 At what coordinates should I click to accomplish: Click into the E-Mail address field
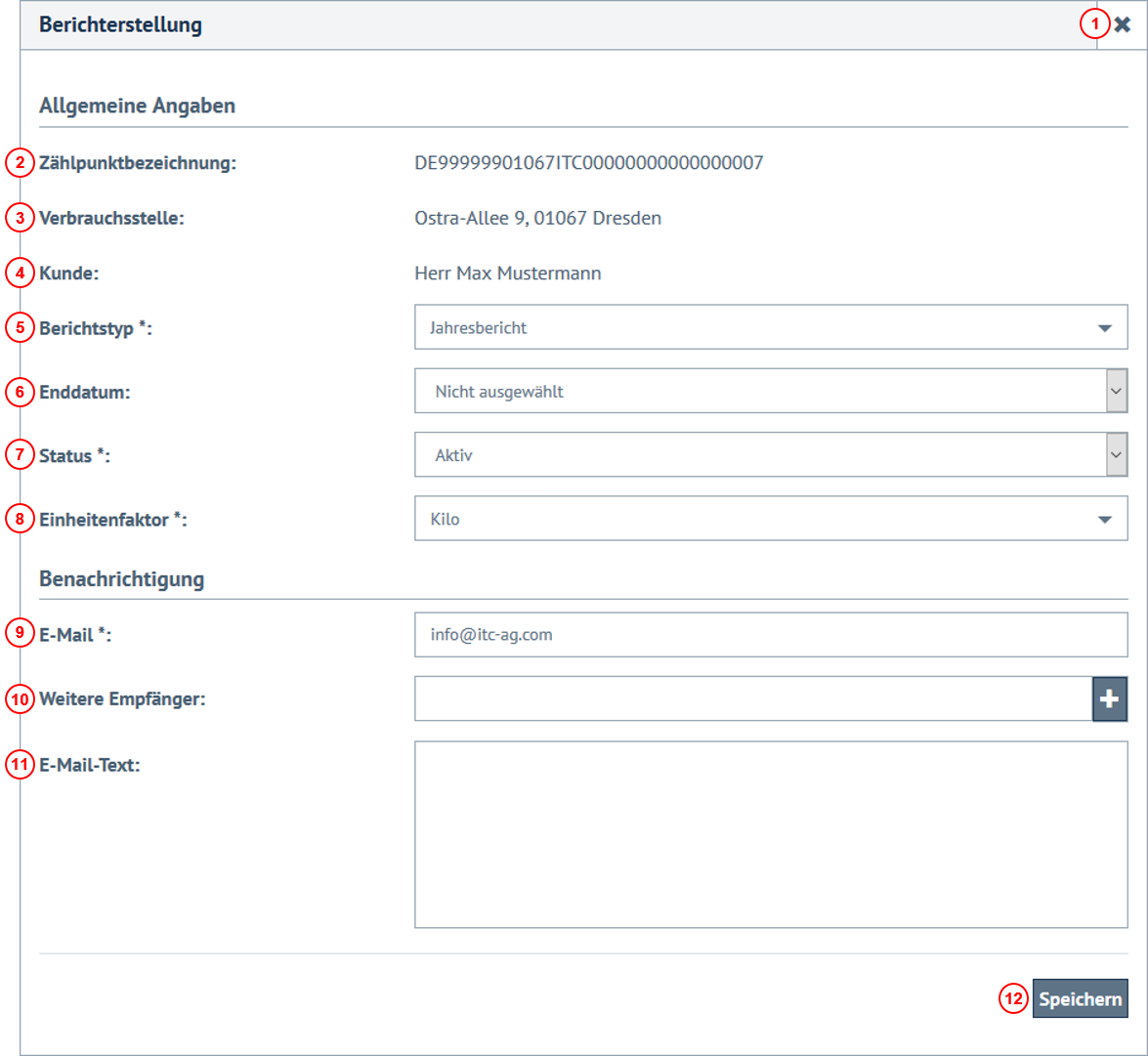[x=770, y=635]
